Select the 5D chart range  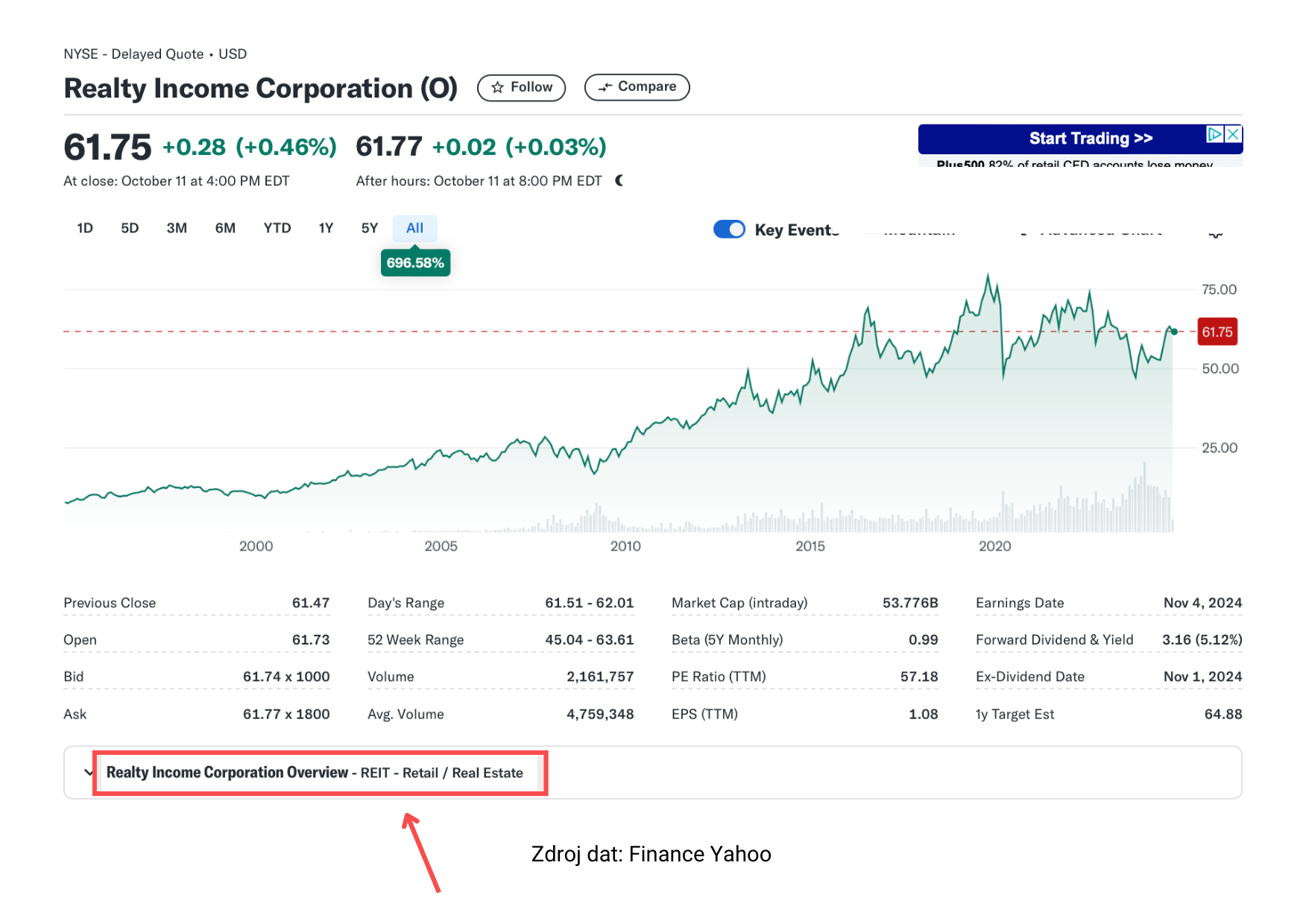tap(130, 228)
